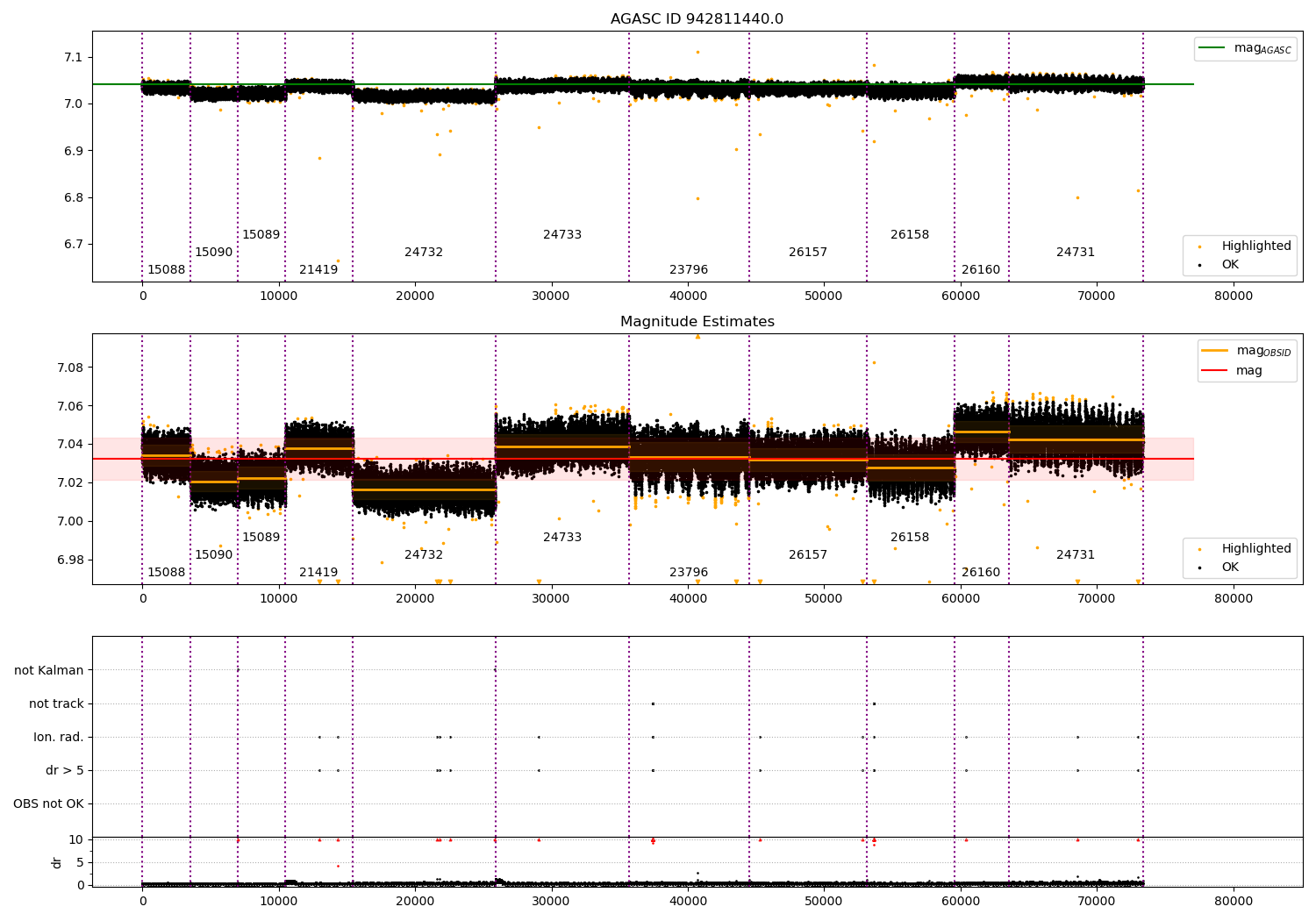This screenshot has height=921, width=1316.
Task: Click the 6.7 tick on the top y-axis
Action: (x=74, y=244)
